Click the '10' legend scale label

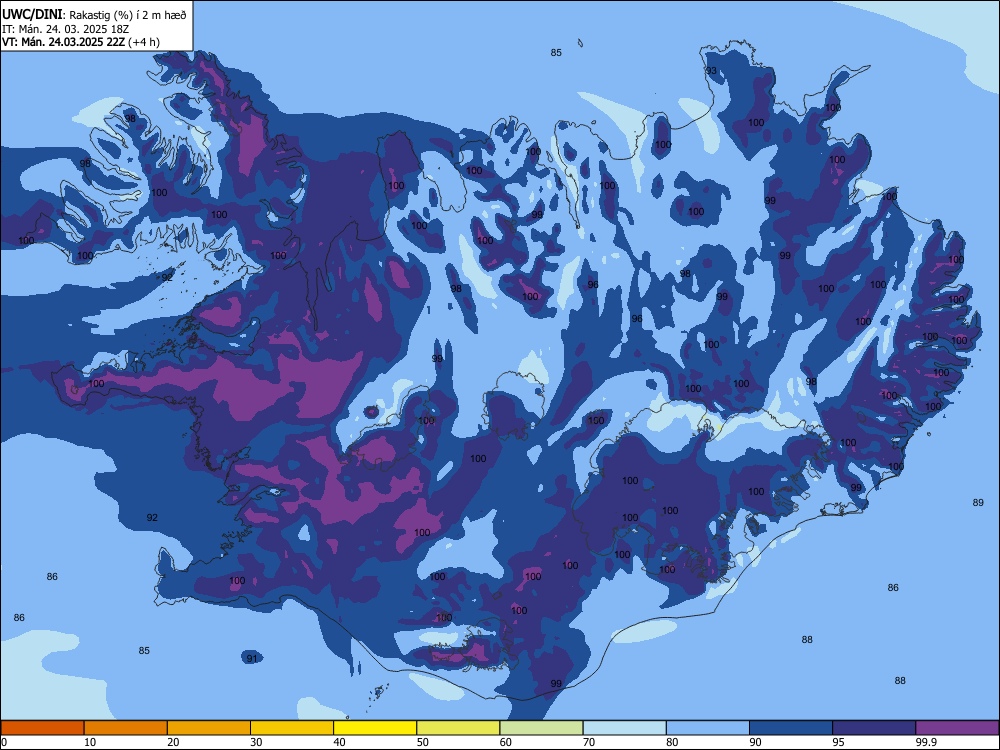pyautogui.click(x=90, y=742)
